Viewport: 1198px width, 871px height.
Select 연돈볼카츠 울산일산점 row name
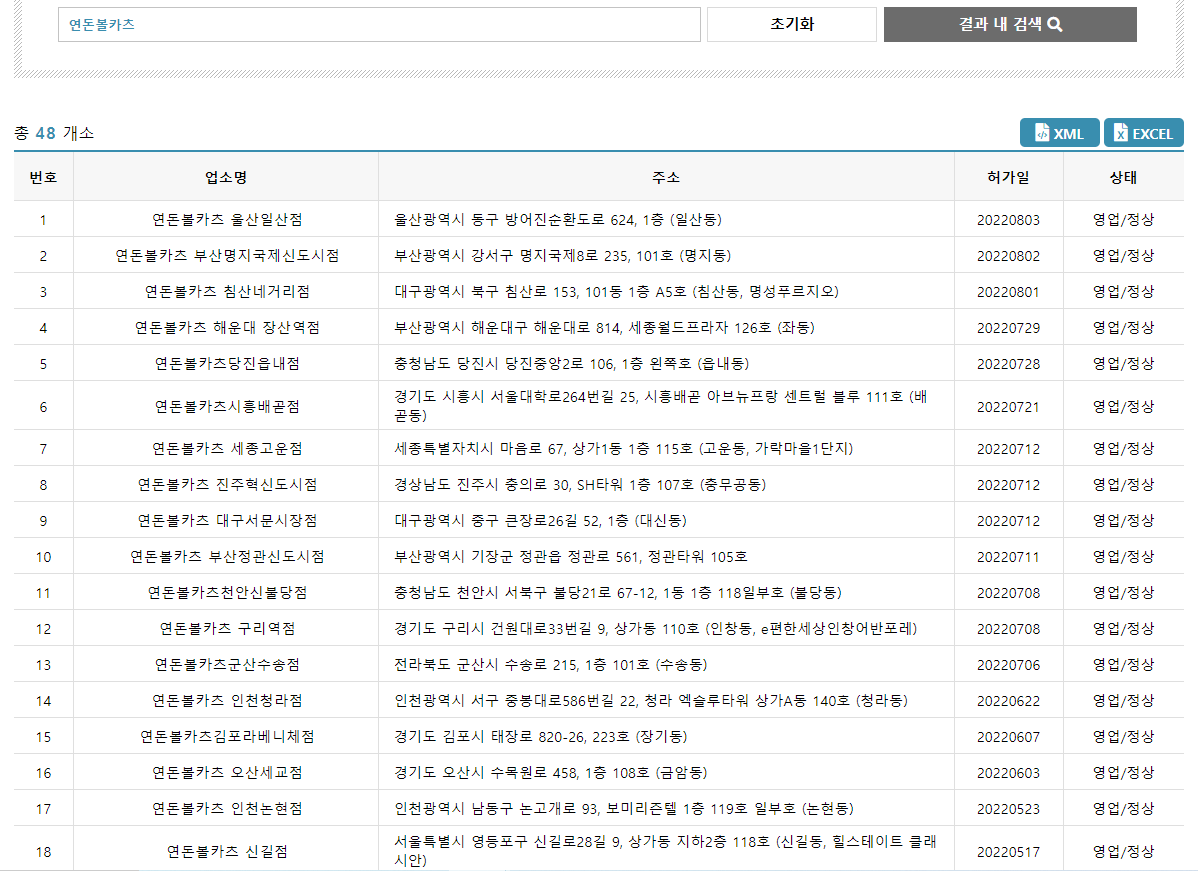(227, 220)
